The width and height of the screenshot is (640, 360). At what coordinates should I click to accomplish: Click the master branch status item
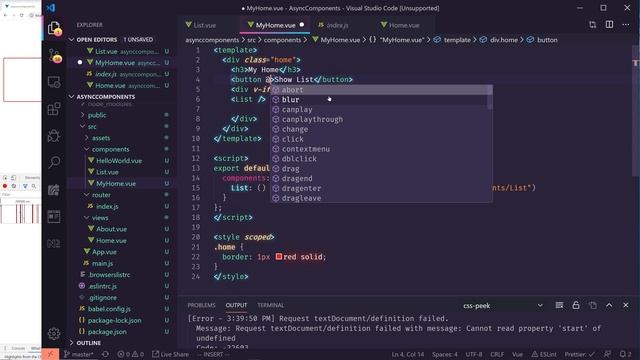[79, 354]
